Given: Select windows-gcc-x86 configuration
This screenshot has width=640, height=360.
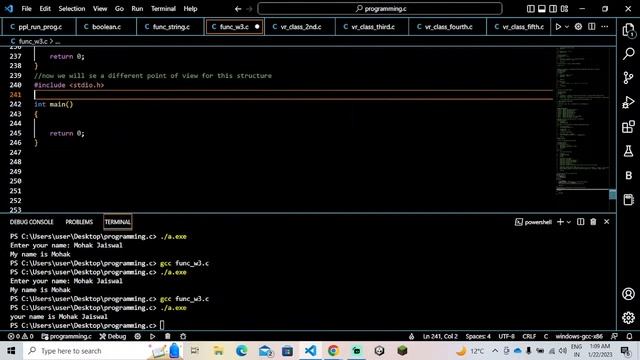Looking at the screenshot, I should [x=579, y=337].
